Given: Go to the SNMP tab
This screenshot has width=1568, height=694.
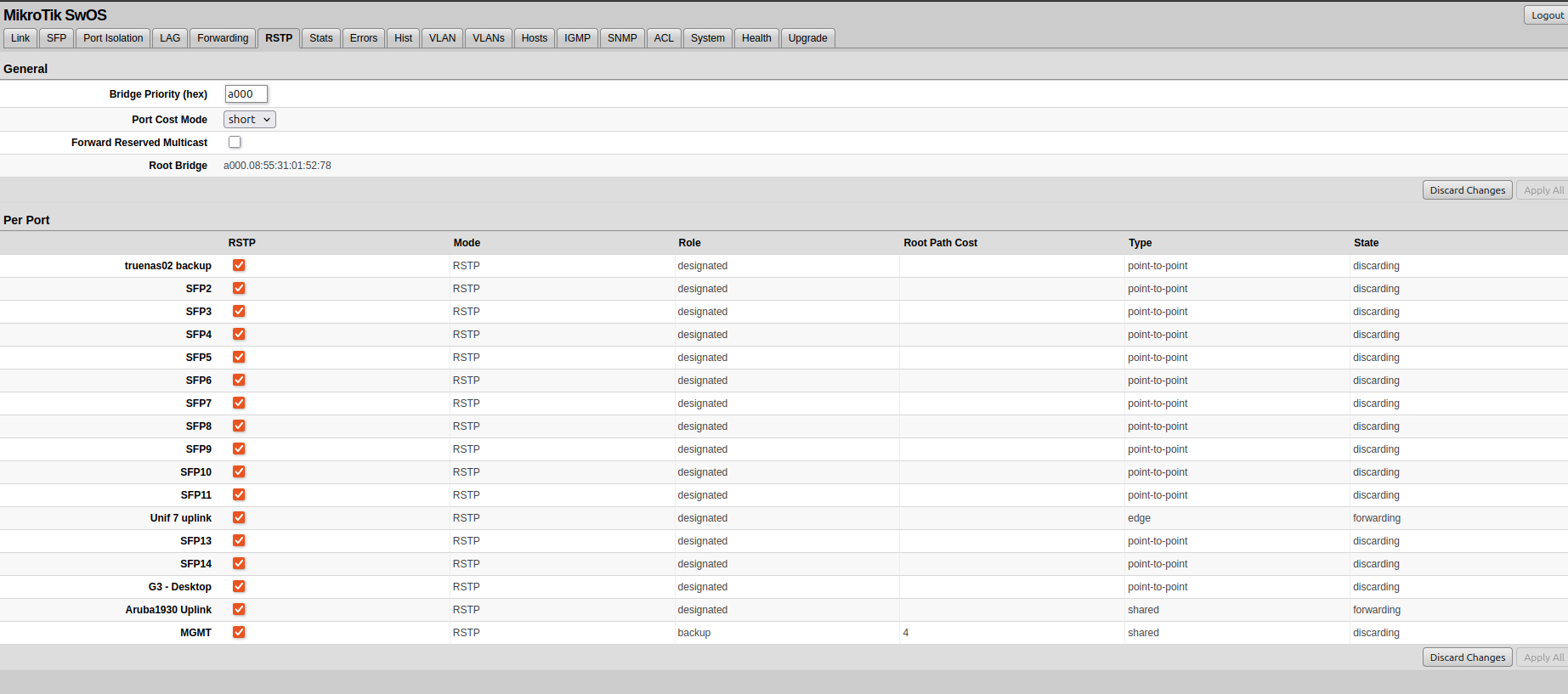Looking at the screenshot, I should (622, 38).
